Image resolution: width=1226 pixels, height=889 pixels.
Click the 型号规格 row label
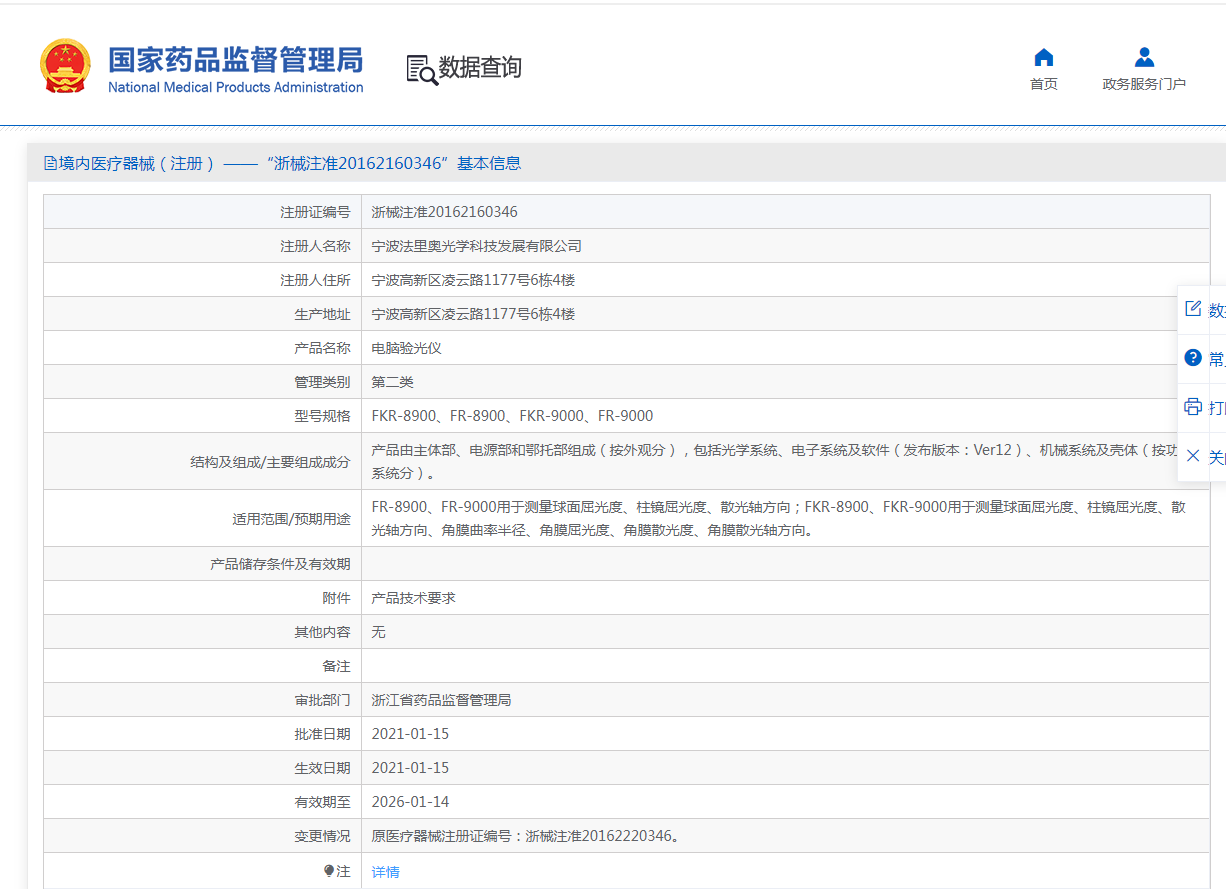[x=322, y=416]
